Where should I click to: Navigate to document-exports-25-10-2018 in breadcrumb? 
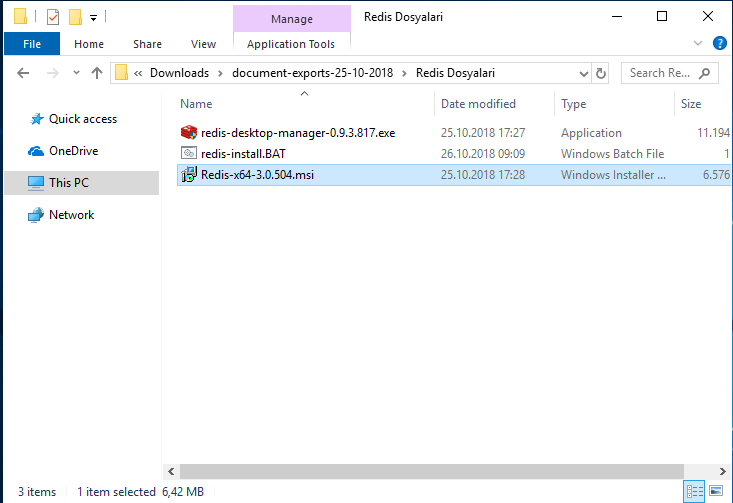[314, 73]
